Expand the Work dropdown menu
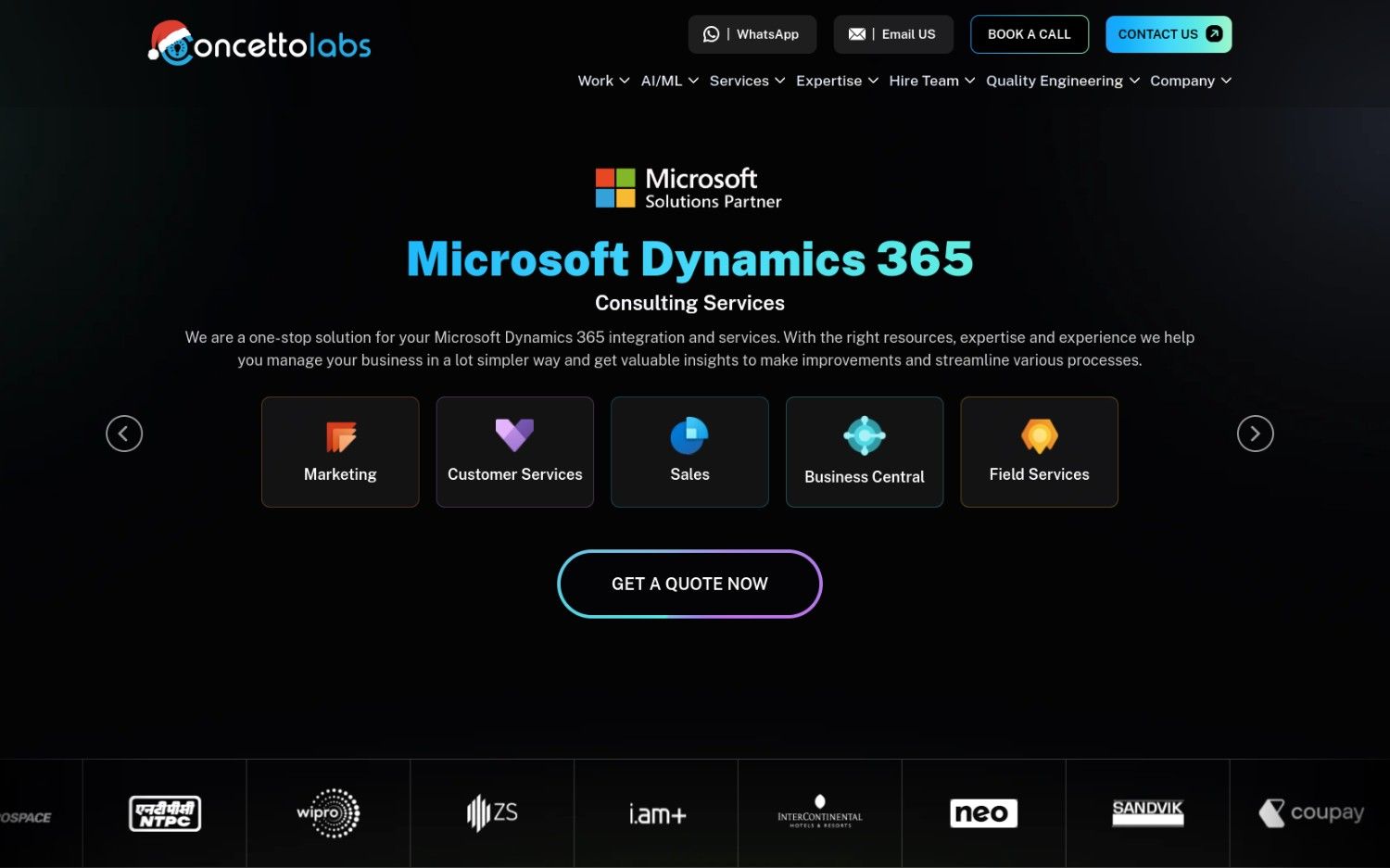Screen dimensions: 1390x868 (x=603, y=81)
